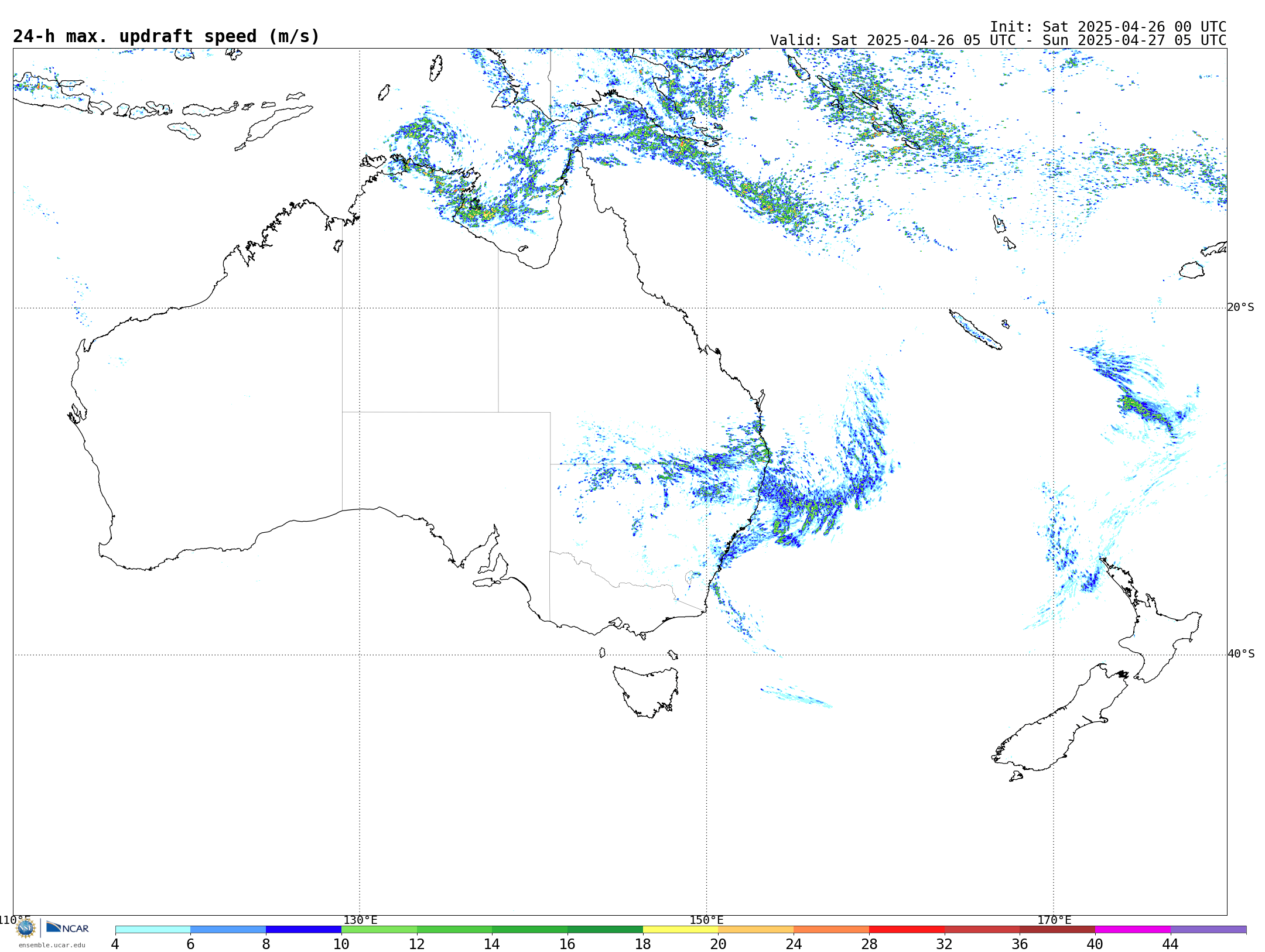
Task: Click colorbar tick label '20'
Action: coord(718,944)
